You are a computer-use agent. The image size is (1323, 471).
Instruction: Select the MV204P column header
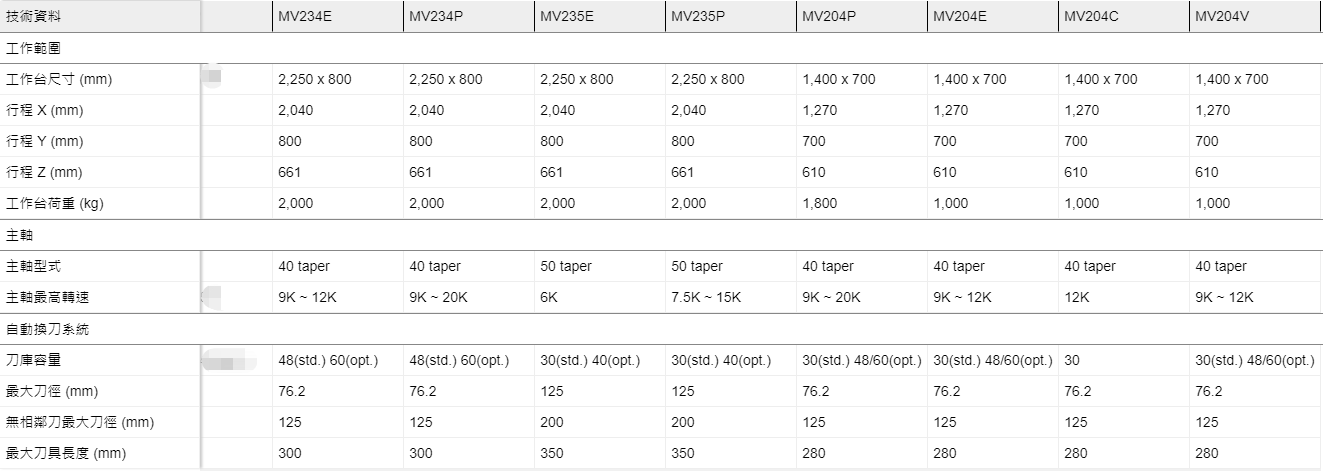pos(829,16)
